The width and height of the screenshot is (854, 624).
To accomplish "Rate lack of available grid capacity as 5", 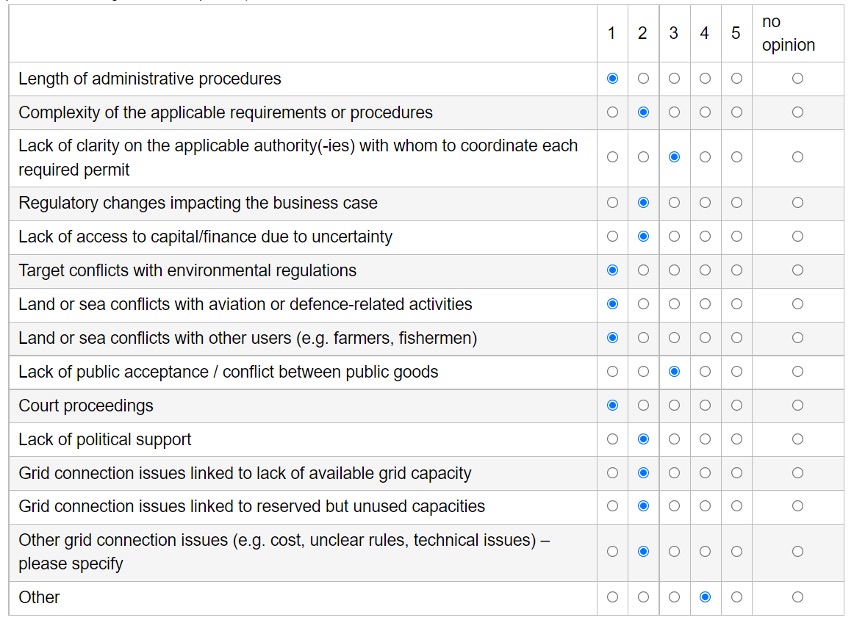I will tap(736, 473).
